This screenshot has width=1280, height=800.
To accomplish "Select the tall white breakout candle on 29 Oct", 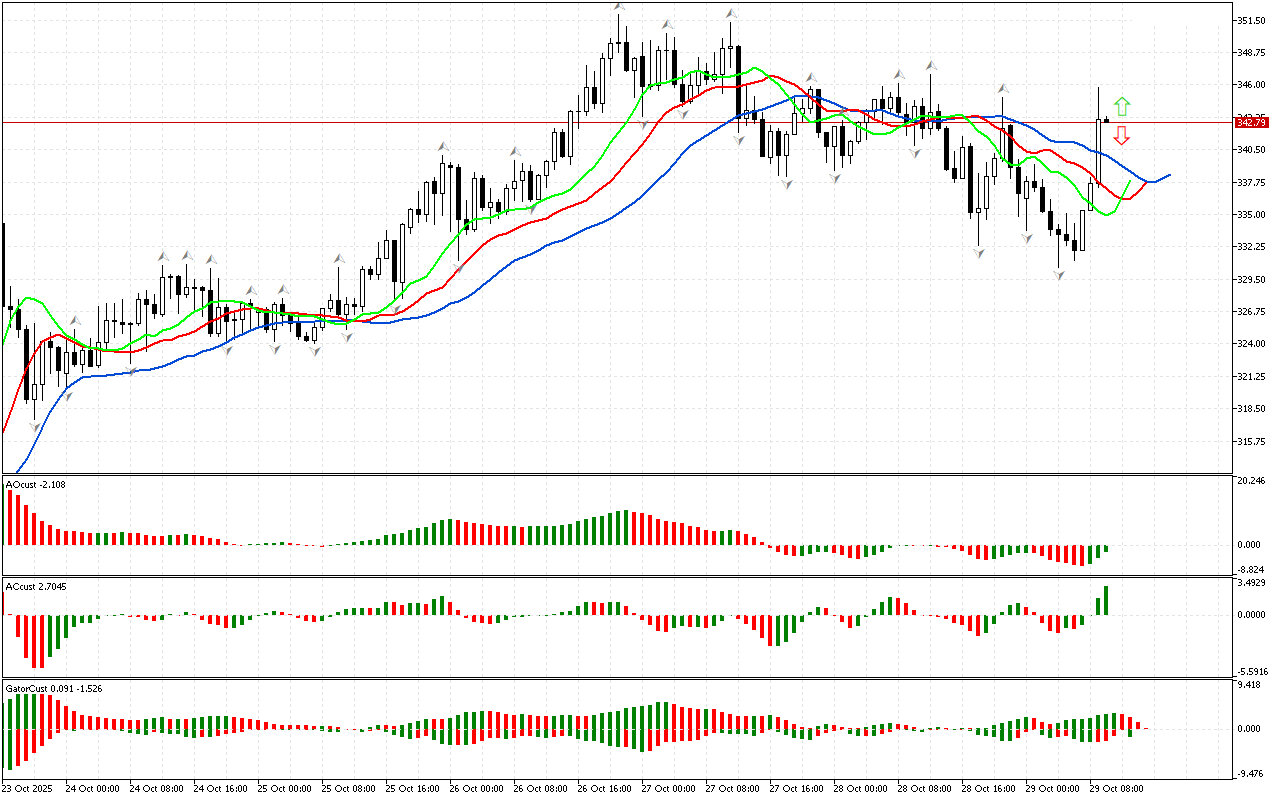I will (1098, 150).
